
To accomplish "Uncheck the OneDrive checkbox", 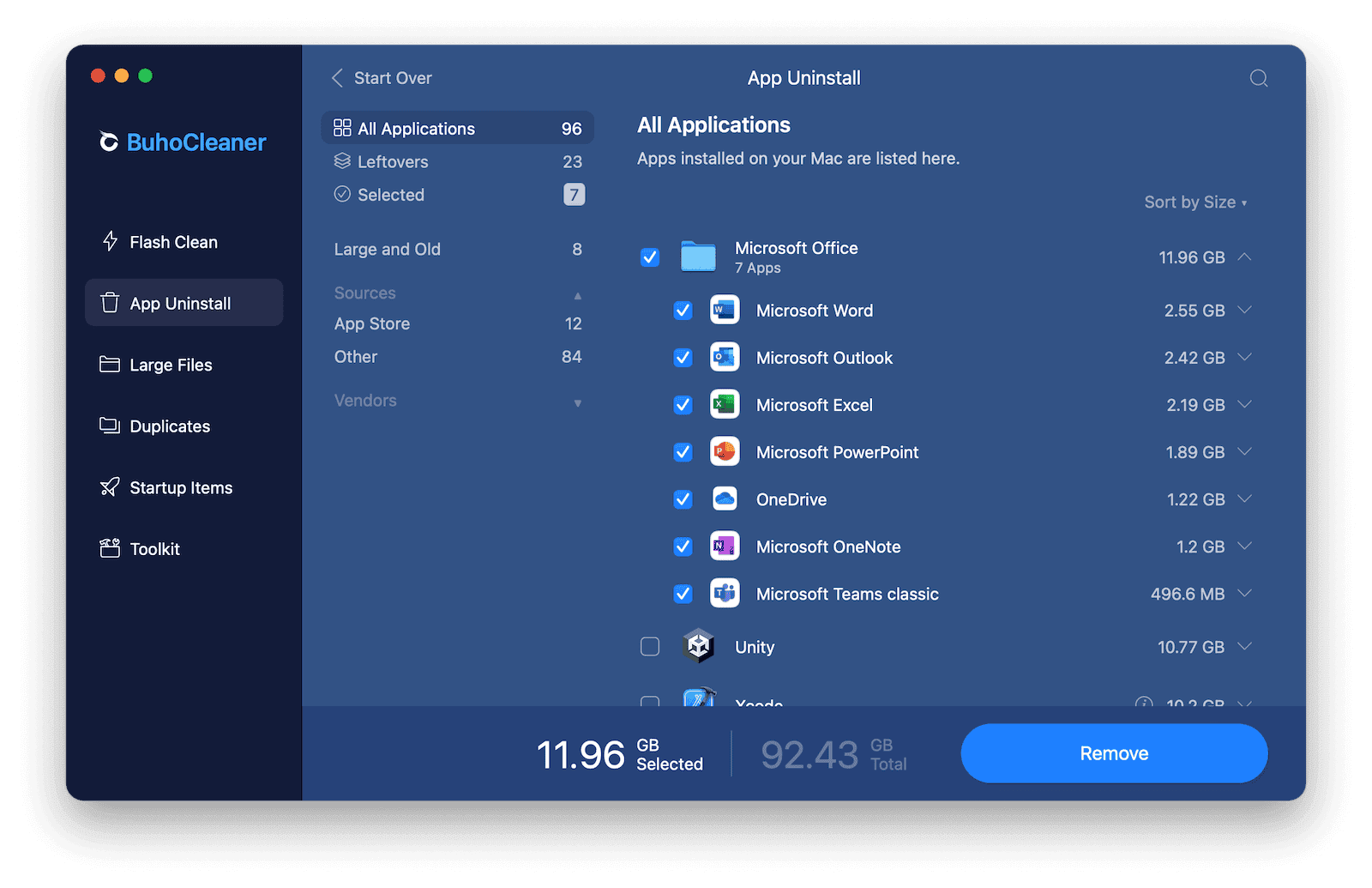I will (x=683, y=498).
